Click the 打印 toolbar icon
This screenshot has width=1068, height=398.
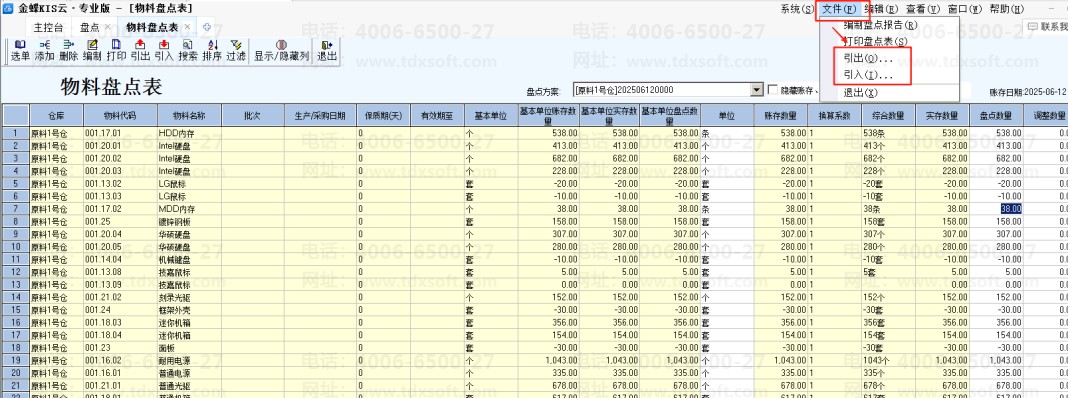[116, 50]
